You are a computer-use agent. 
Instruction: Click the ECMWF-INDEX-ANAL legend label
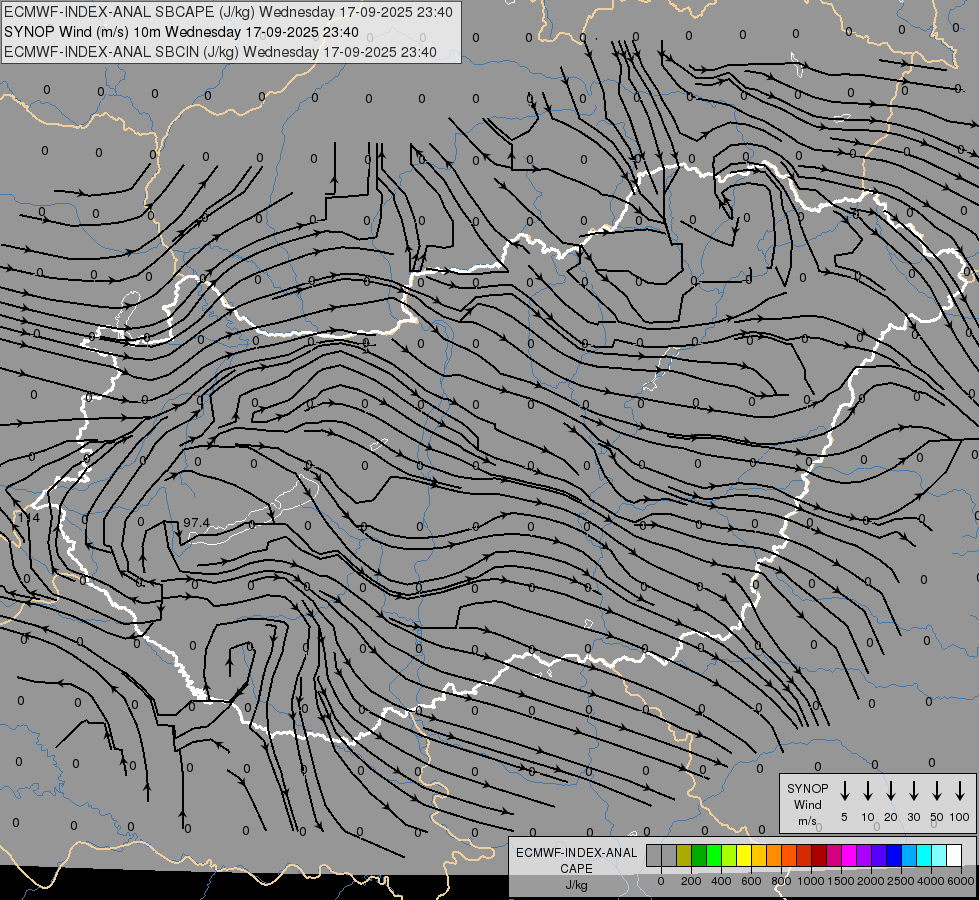(x=576, y=853)
